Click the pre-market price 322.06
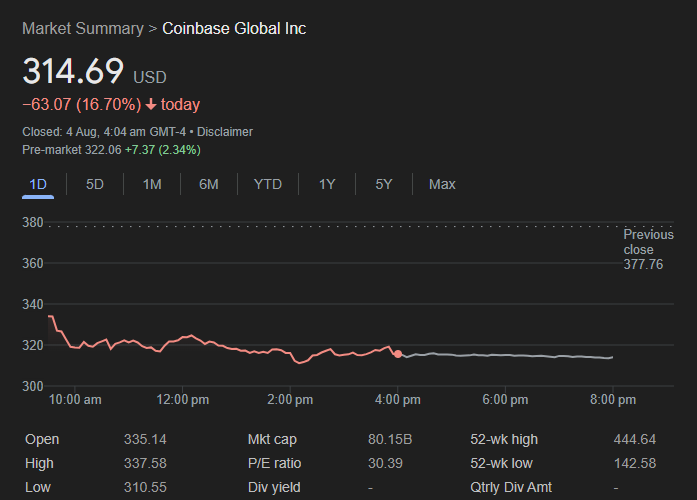 (x=103, y=150)
